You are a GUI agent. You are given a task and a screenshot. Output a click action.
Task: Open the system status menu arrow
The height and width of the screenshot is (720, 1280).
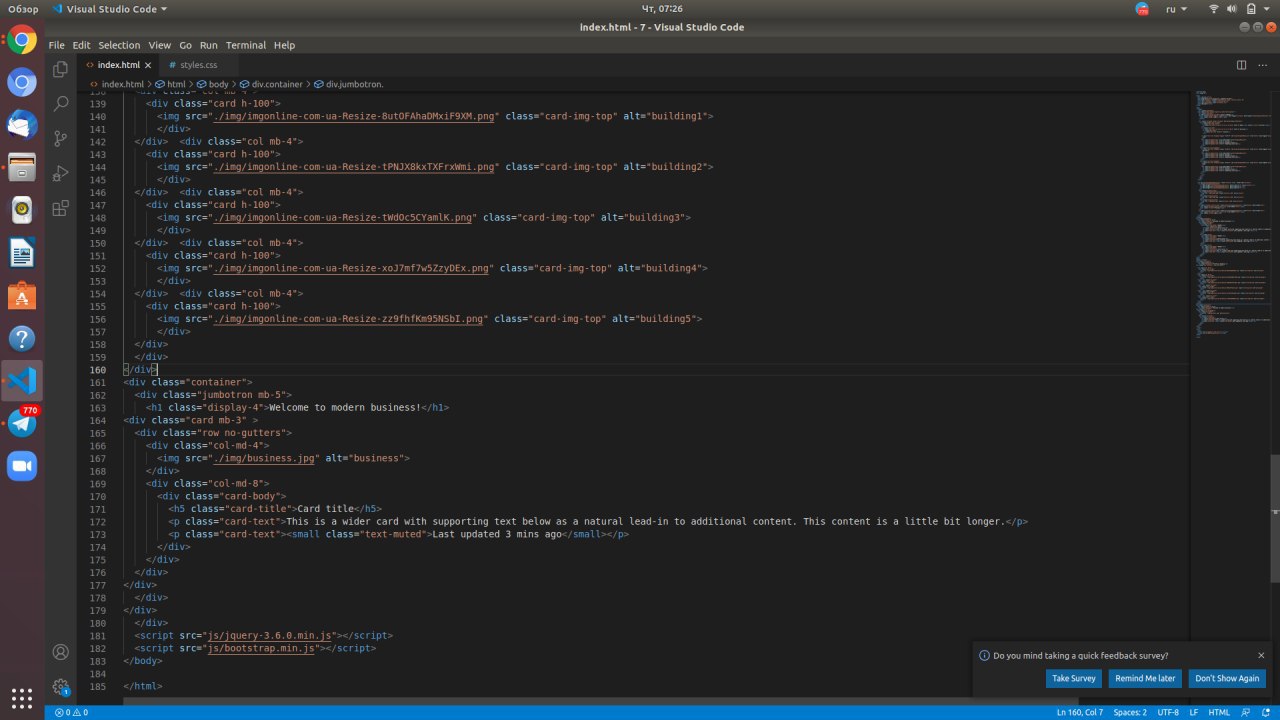pyautogui.click(x=1268, y=8)
